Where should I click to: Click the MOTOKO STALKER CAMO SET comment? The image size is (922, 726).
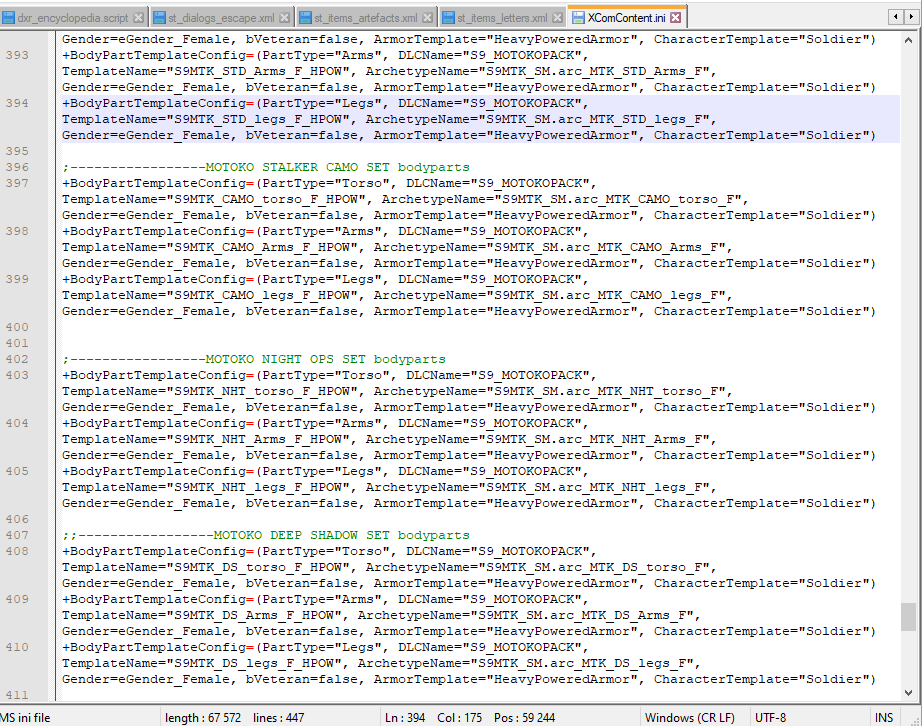point(266,167)
